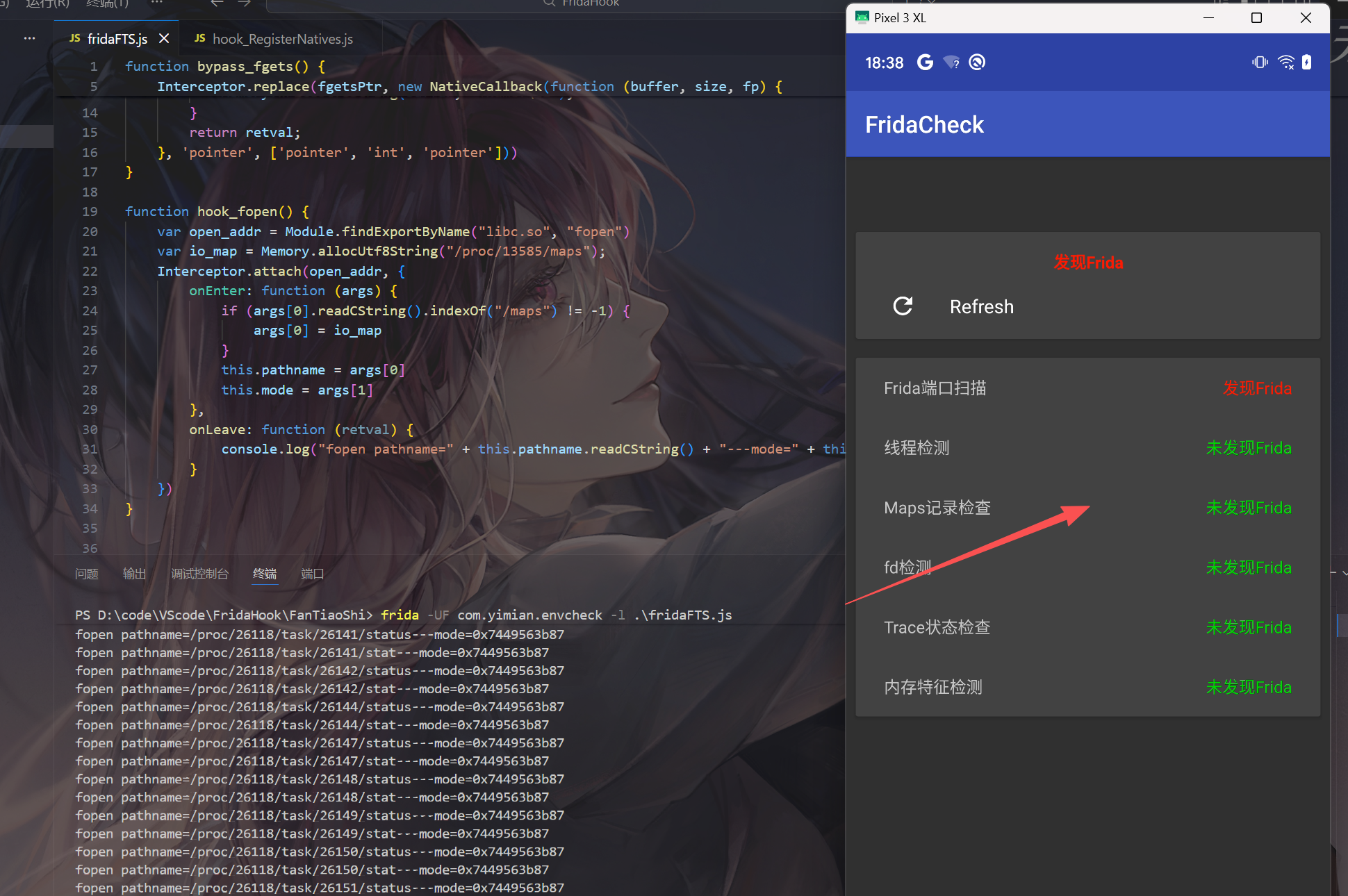Tap the Refresh label in FridaCheck

(x=981, y=306)
